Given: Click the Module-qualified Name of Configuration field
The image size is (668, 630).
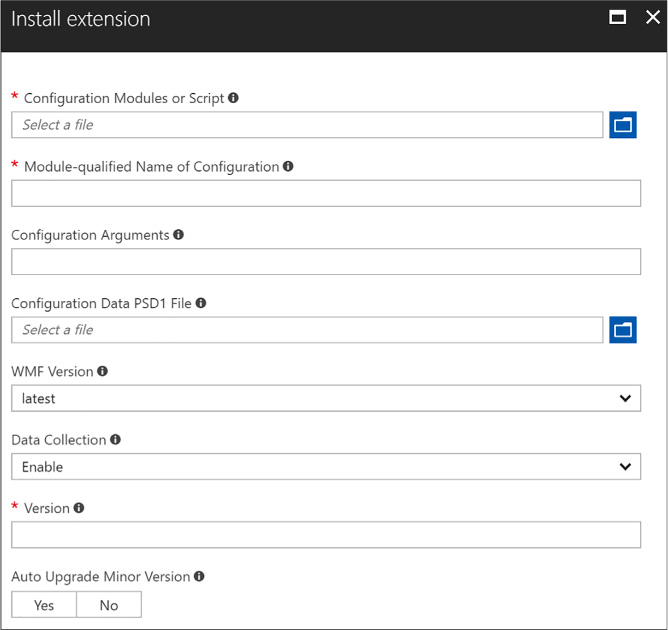Looking at the screenshot, I should coord(326,193).
